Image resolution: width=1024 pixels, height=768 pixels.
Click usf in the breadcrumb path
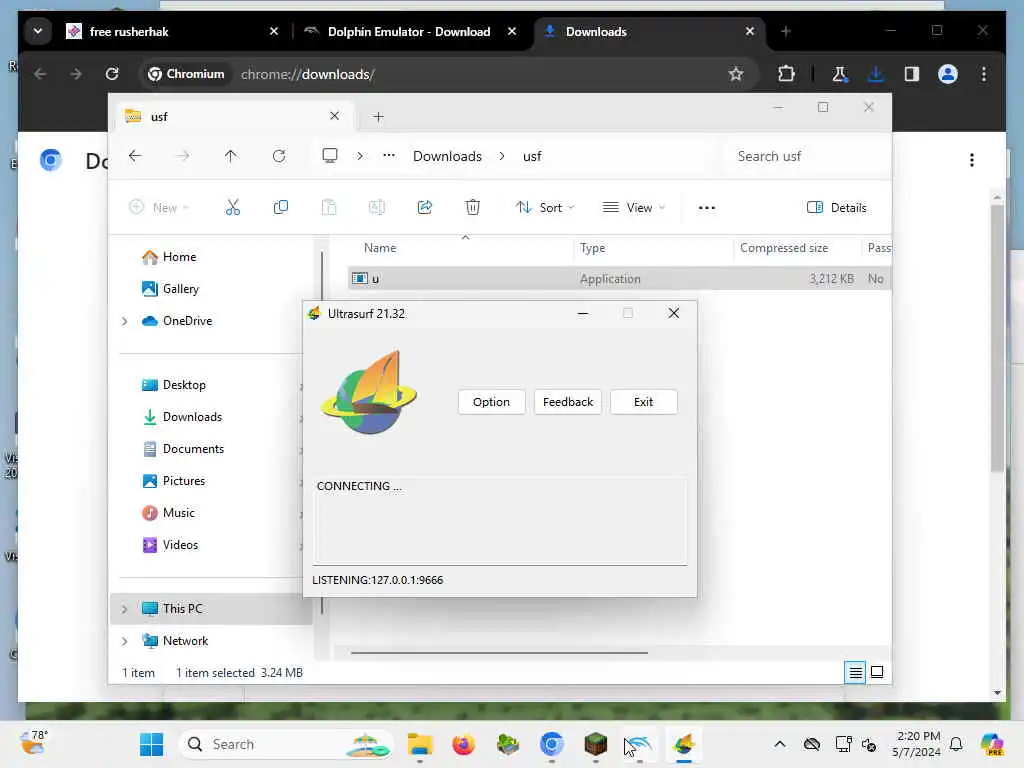[x=532, y=156]
